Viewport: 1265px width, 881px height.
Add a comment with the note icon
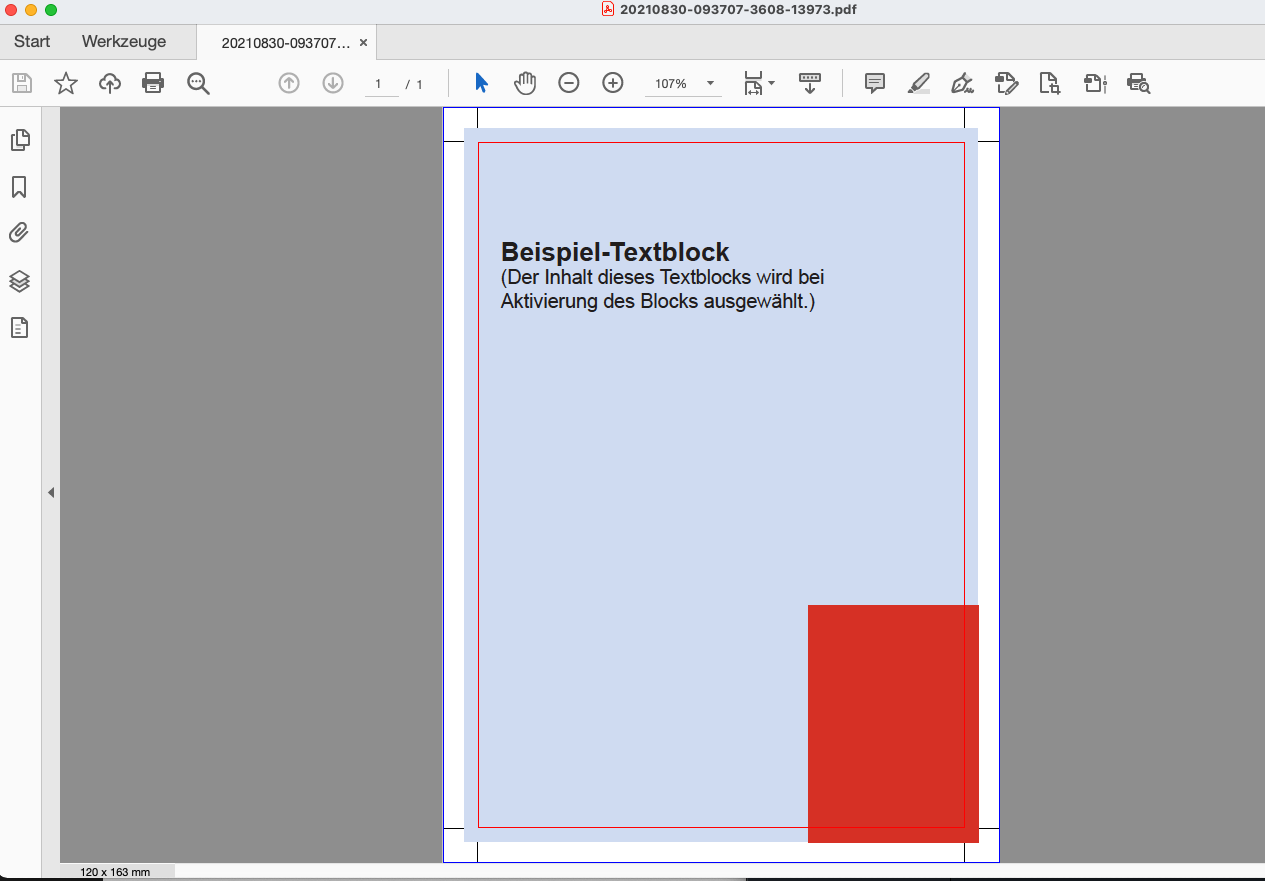click(x=875, y=84)
